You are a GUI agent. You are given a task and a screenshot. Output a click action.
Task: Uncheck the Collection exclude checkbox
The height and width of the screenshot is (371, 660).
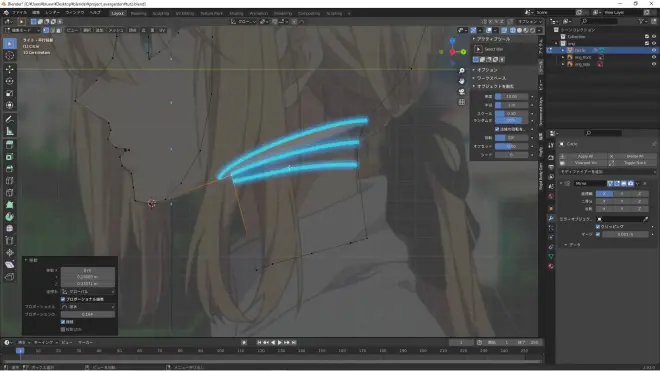click(x=647, y=37)
